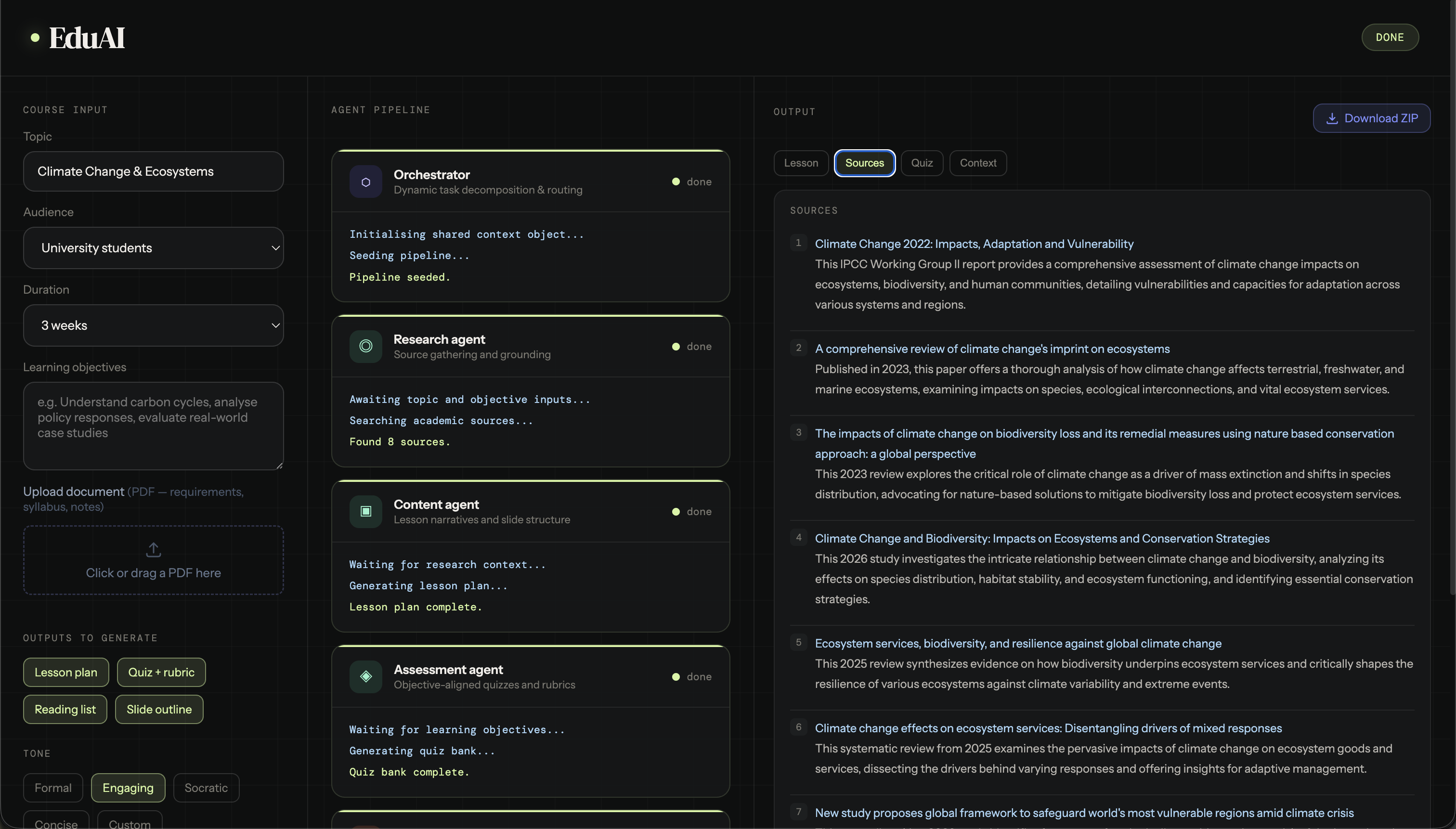Switch to the Quiz output tab
Viewport: 1456px width, 829px height.
tap(922, 163)
